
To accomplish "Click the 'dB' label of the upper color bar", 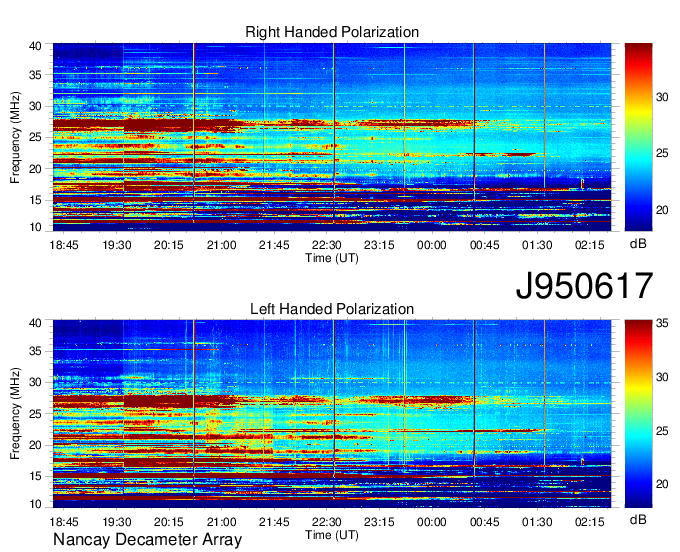I will 638,244.
